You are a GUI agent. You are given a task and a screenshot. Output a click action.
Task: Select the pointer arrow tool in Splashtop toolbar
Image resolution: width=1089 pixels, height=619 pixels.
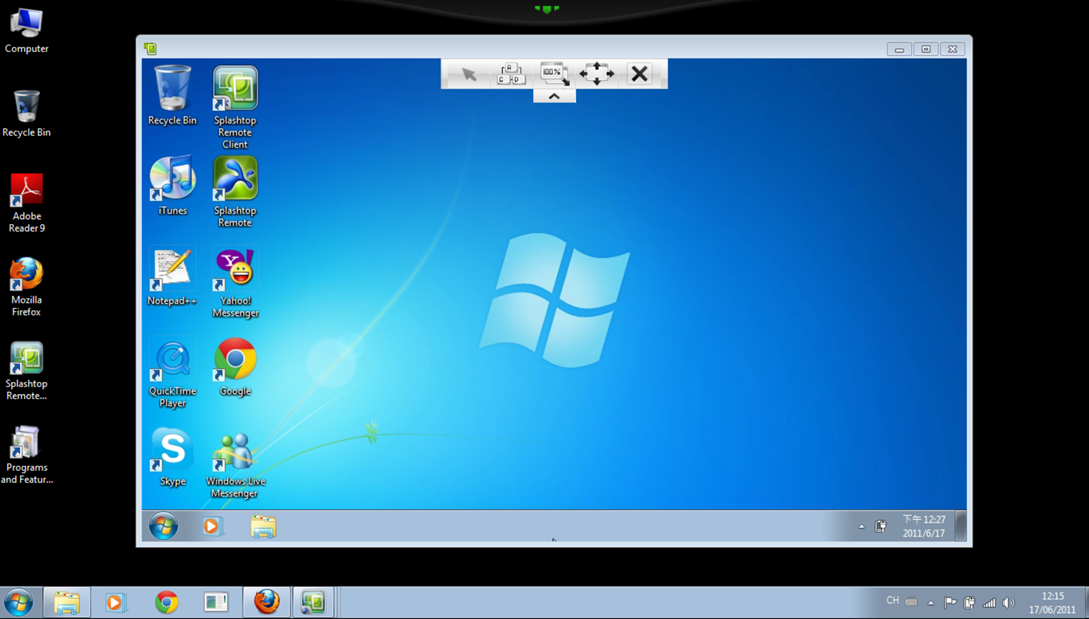tap(469, 74)
